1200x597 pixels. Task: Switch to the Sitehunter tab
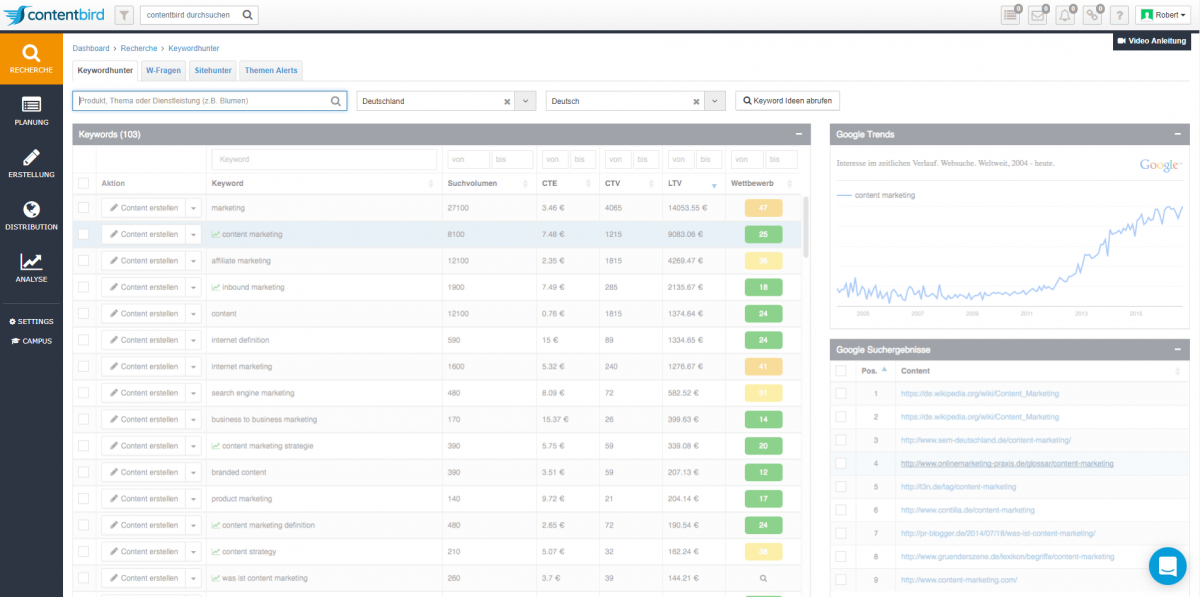(x=213, y=71)
